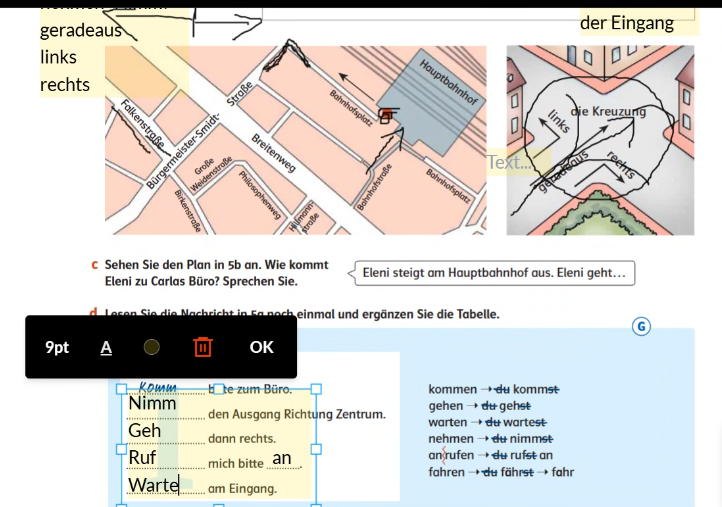722x507 pixels.
Task: Open the 9pt font size option
Action: click(57, 347)
